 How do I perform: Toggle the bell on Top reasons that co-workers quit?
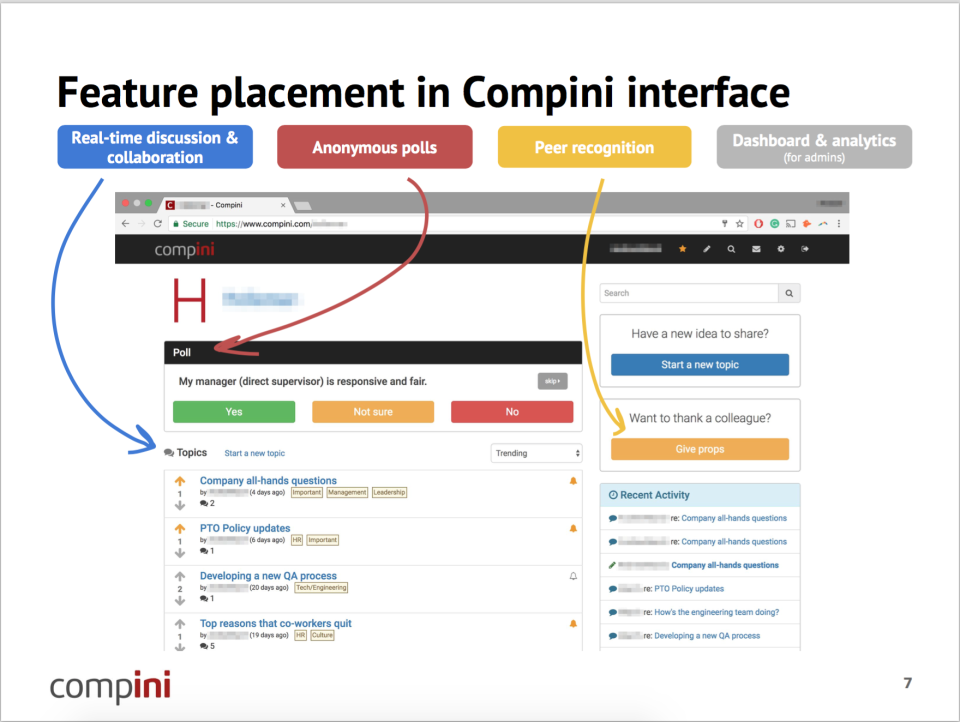(x=573, y=622)
